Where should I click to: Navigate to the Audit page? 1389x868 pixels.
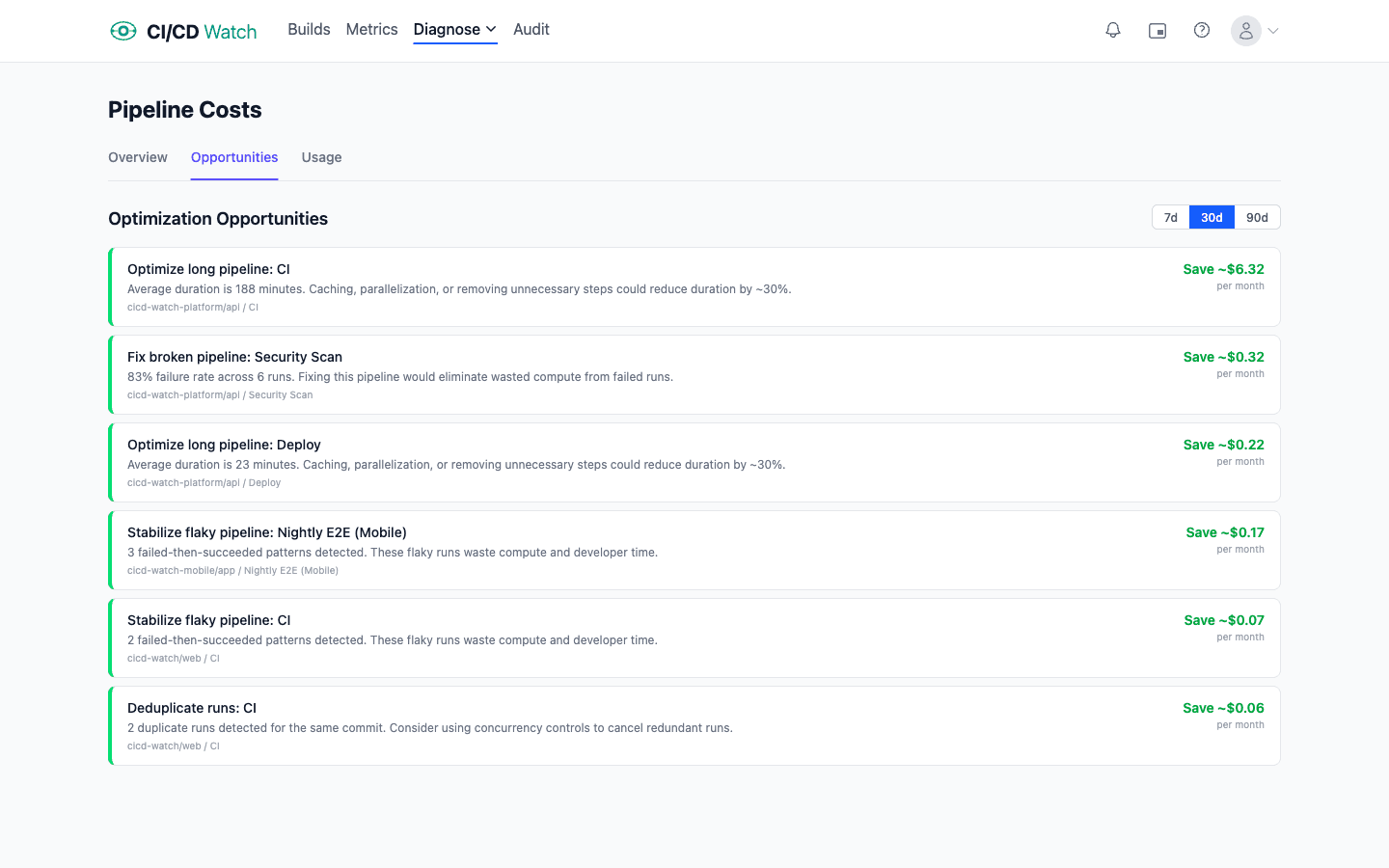tap(531, 30)
